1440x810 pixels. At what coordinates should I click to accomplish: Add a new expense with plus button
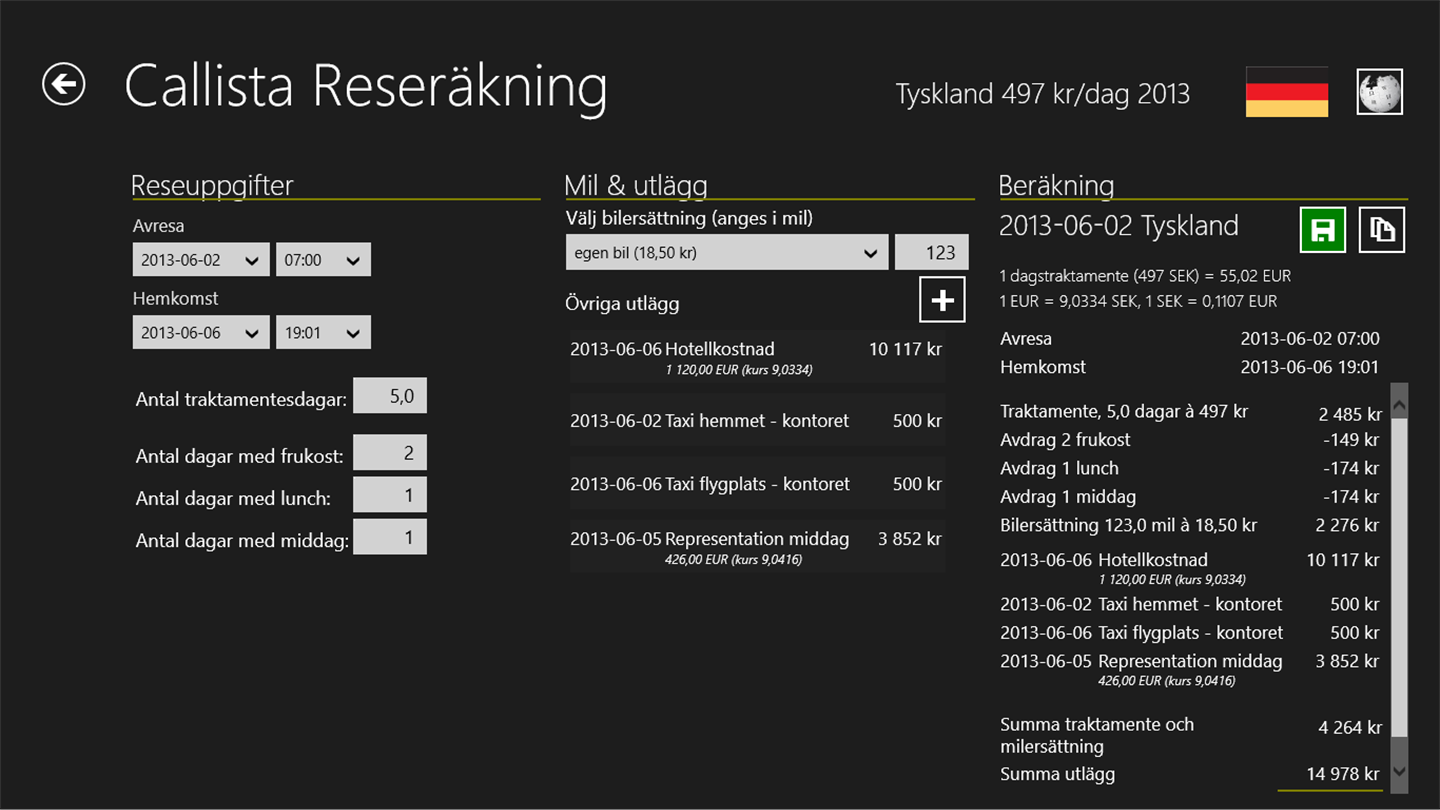click(942, 300)
